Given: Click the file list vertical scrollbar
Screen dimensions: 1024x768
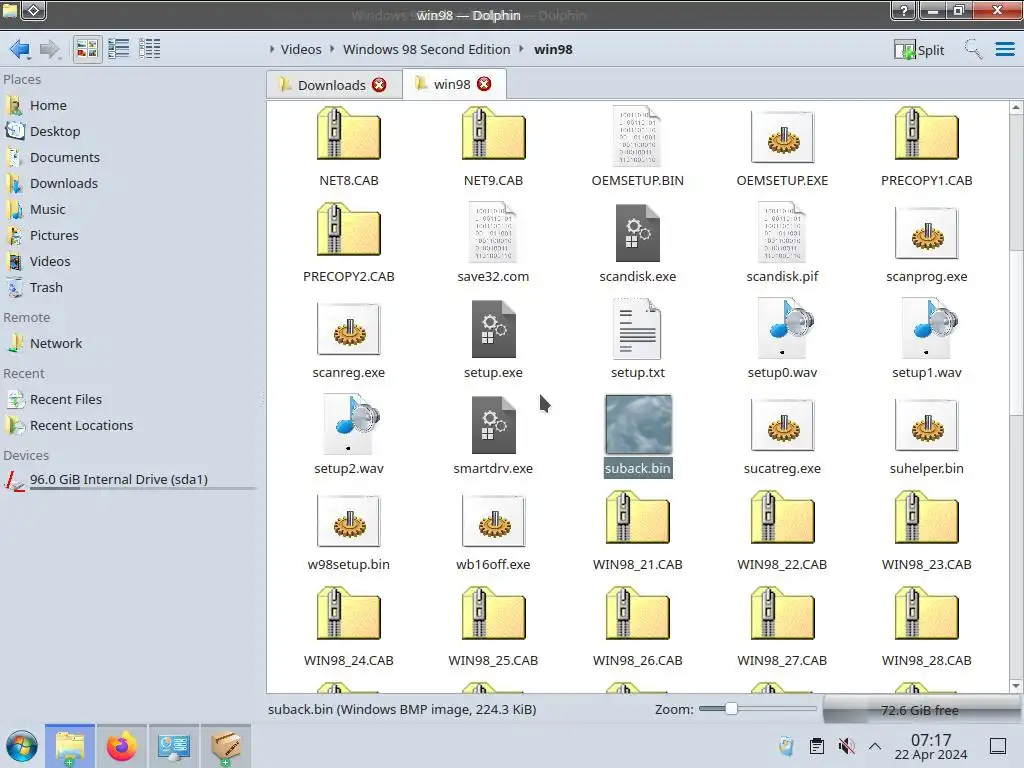Looking at the screenshot, I should 1016,397.
